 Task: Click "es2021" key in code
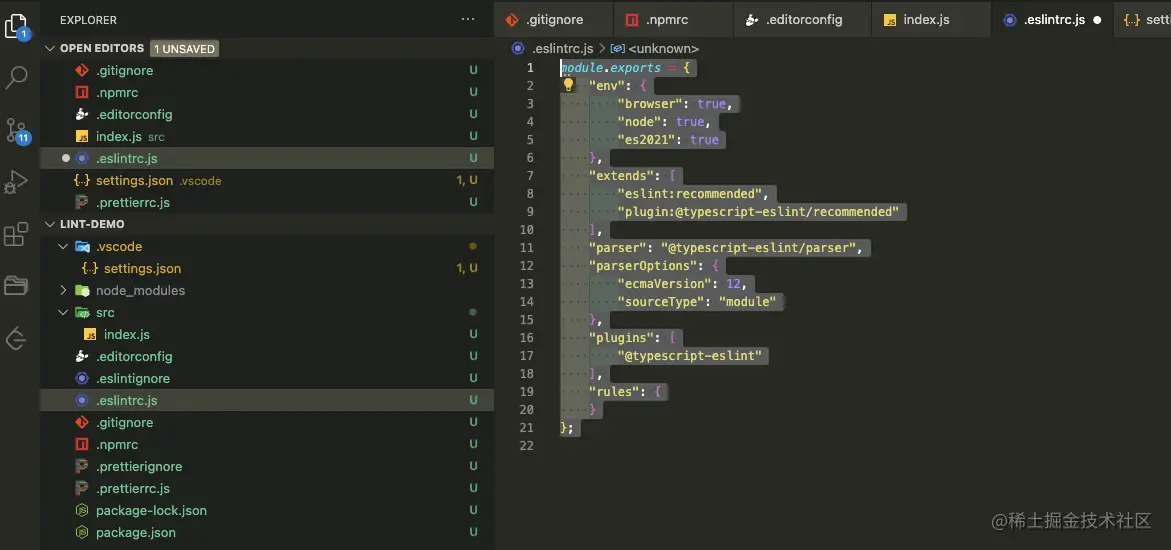(x=646, y=140)
